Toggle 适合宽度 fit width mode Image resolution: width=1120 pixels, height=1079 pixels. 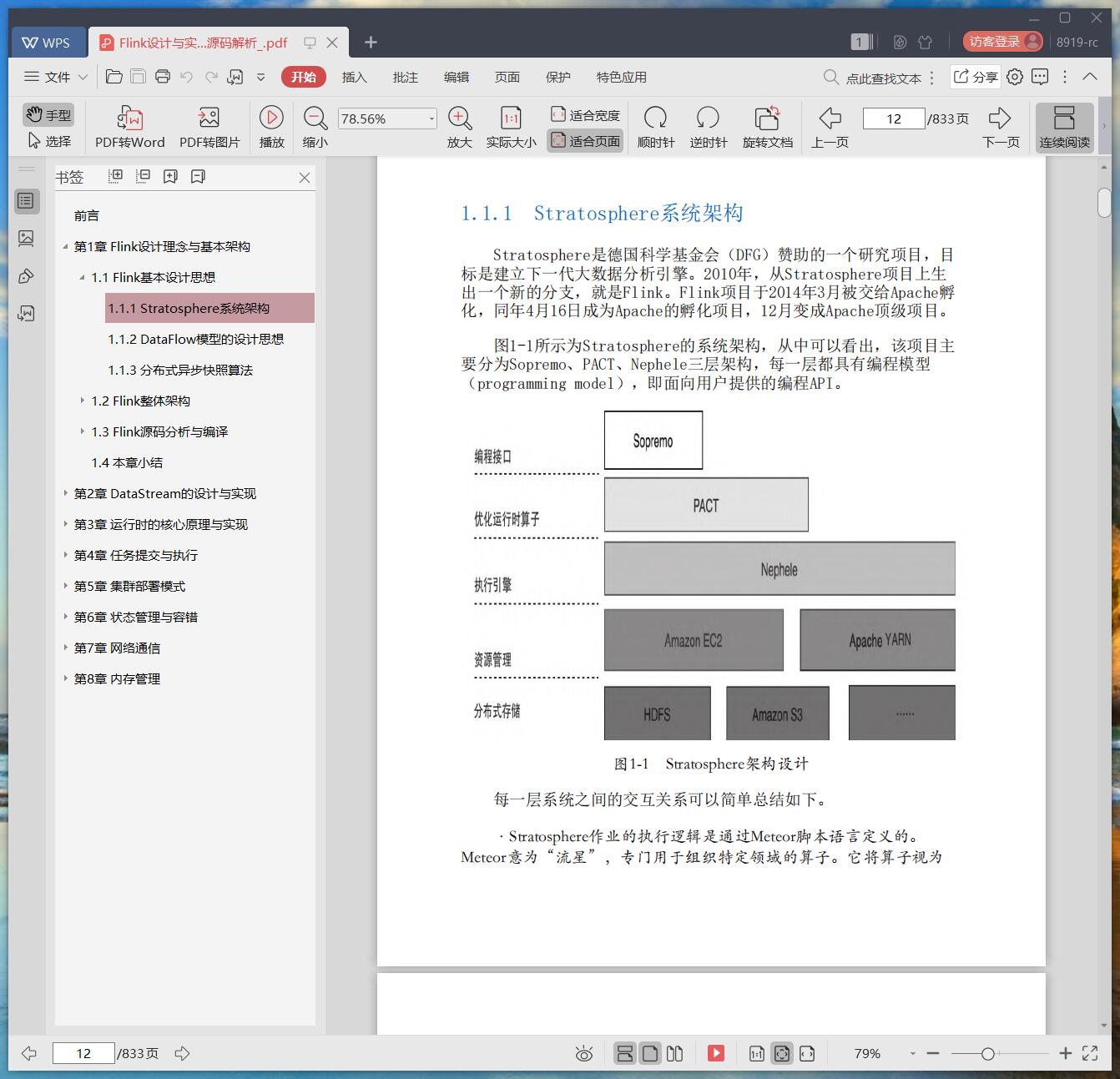[585, 114]
